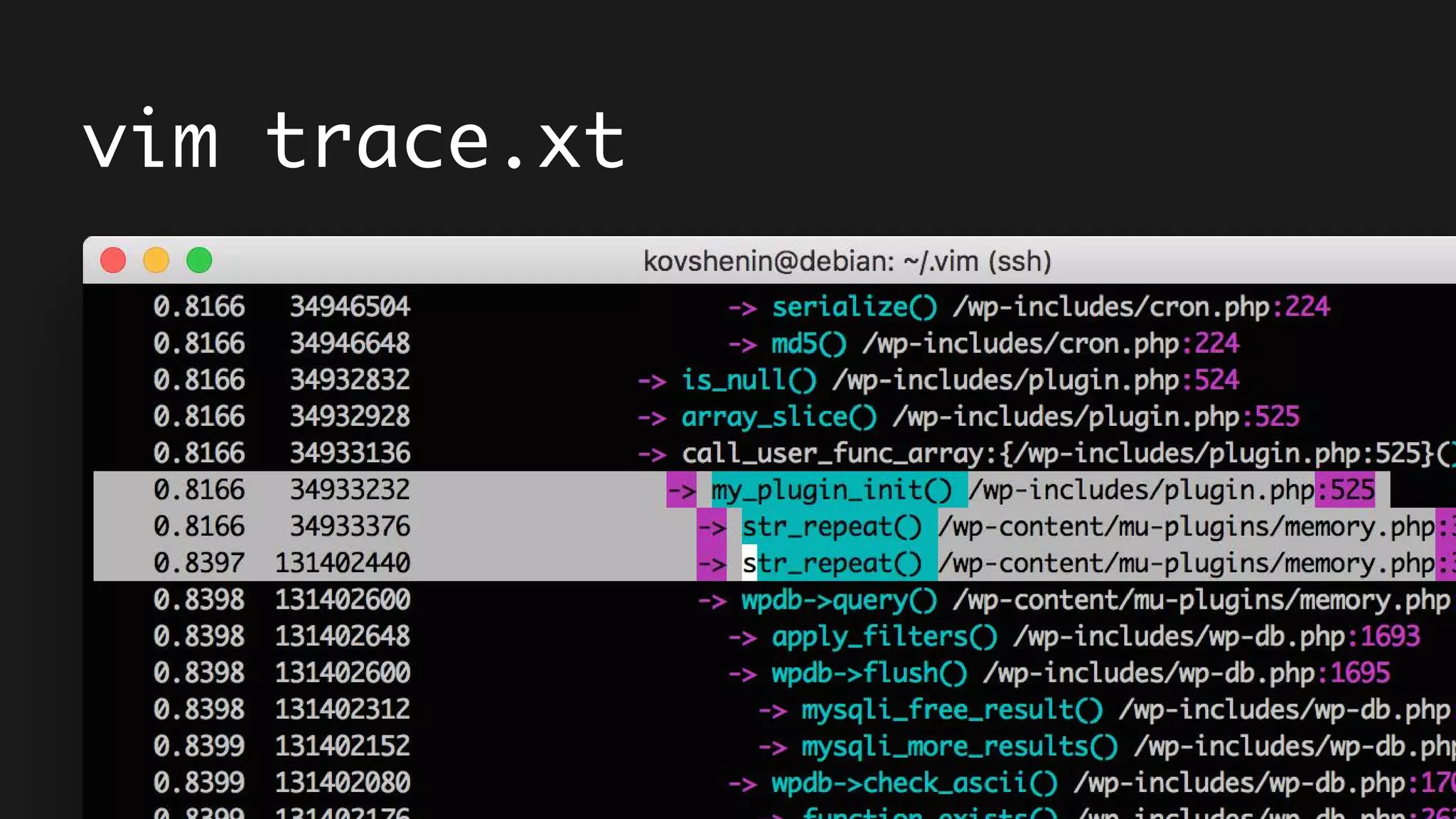Click the arrow before my_plugin_init()
Viewport: 1456px width, 819px height.
681,490
